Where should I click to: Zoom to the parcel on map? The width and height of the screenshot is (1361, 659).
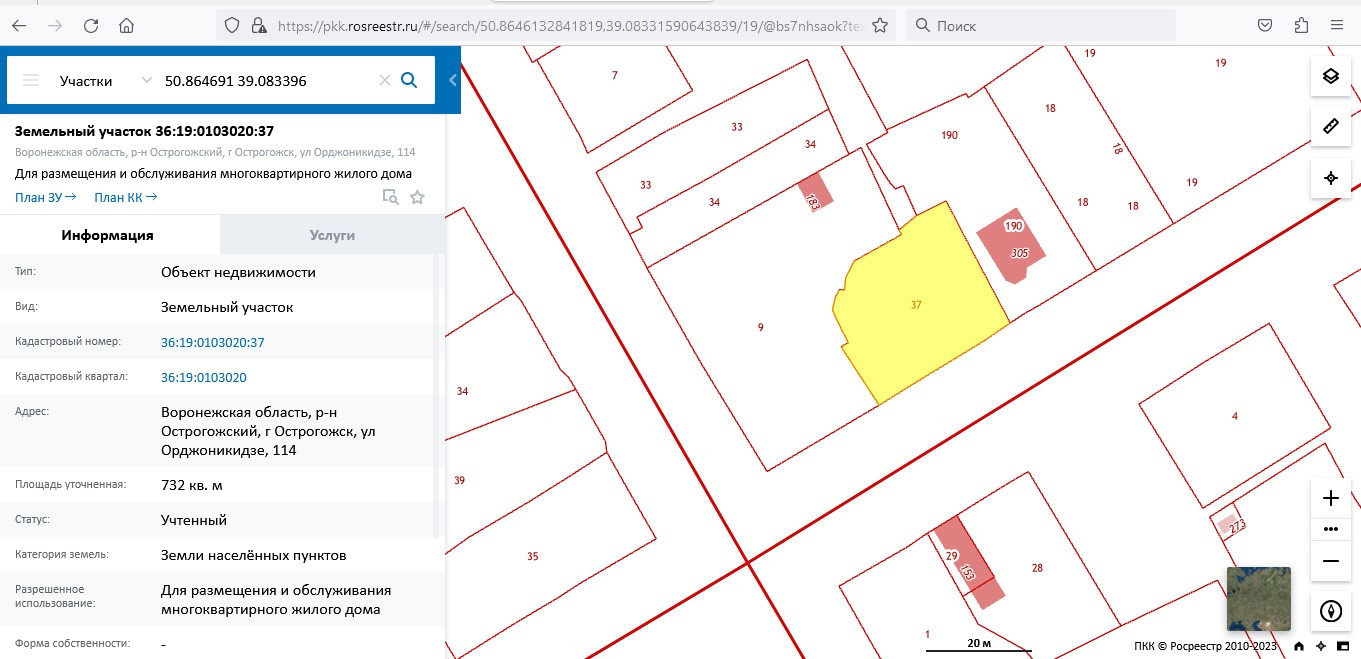click(x=390, y=198)
